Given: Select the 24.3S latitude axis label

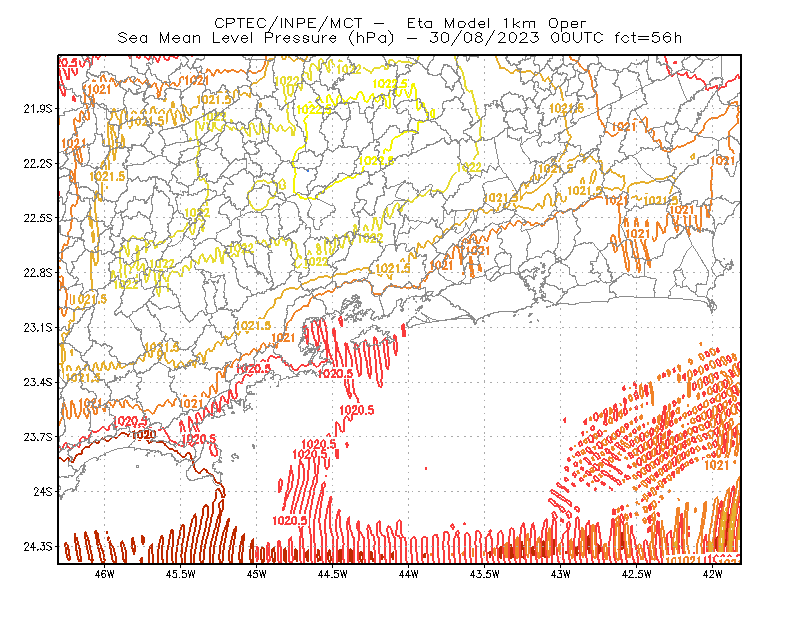Looking at the screenshot, I should point(38,546).
